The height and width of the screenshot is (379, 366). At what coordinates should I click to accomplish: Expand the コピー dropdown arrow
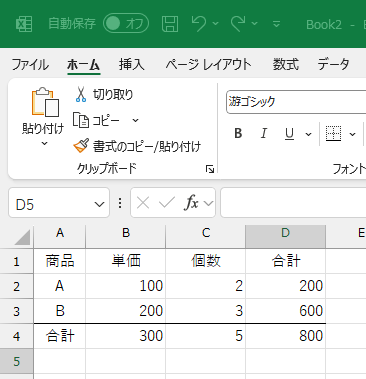tap(135, 120)
